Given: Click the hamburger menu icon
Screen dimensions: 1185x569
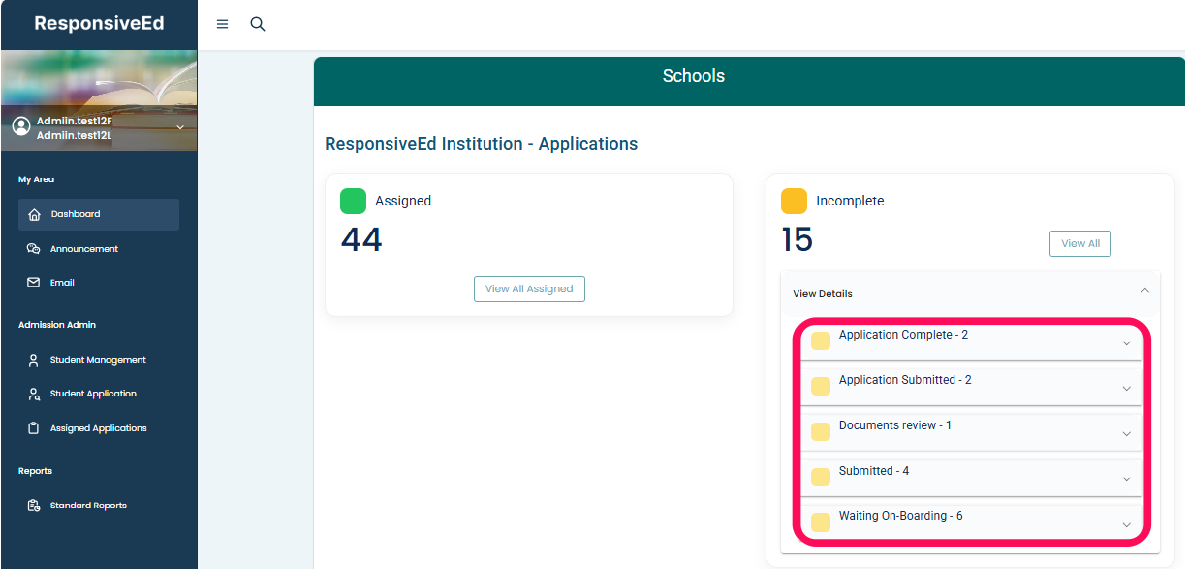Looking at the screenshot, I should [222, 24].
